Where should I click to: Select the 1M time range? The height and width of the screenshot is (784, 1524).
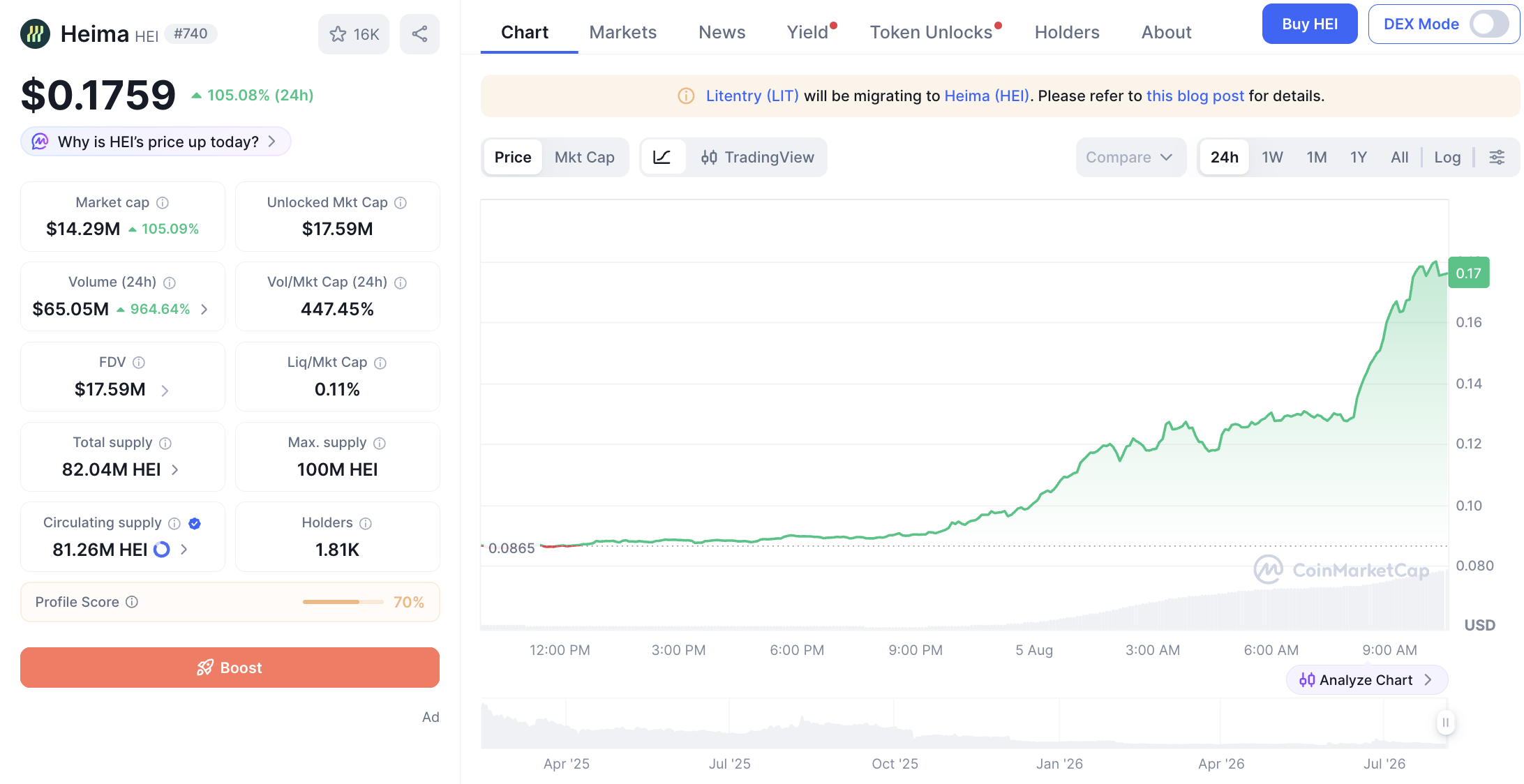[x=1317, y=157]
